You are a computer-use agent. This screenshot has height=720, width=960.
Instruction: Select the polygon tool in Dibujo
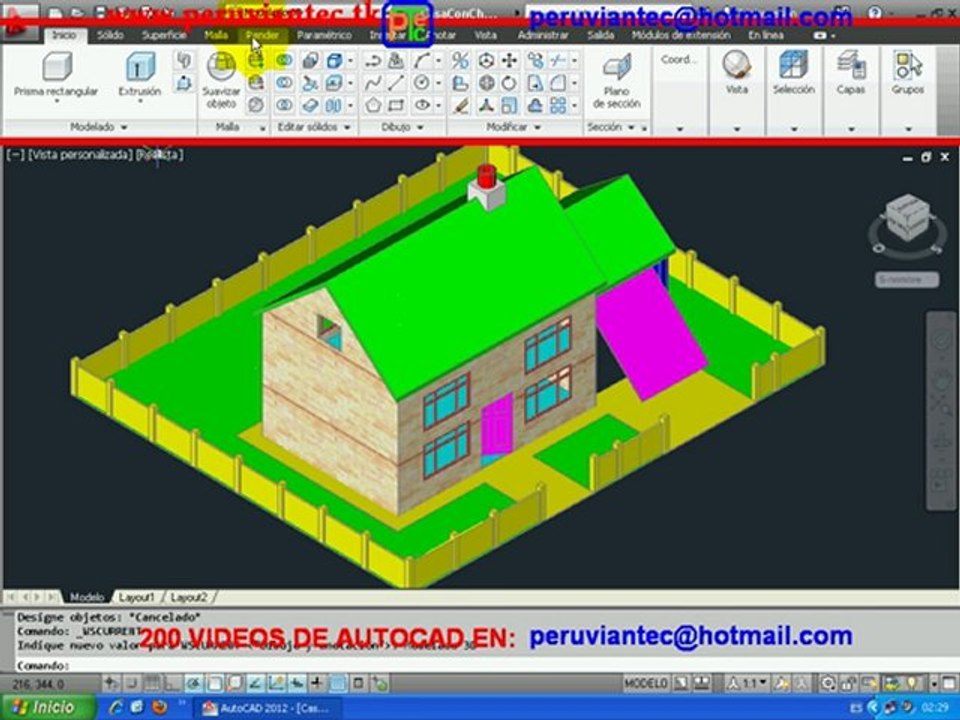[373, 105]
